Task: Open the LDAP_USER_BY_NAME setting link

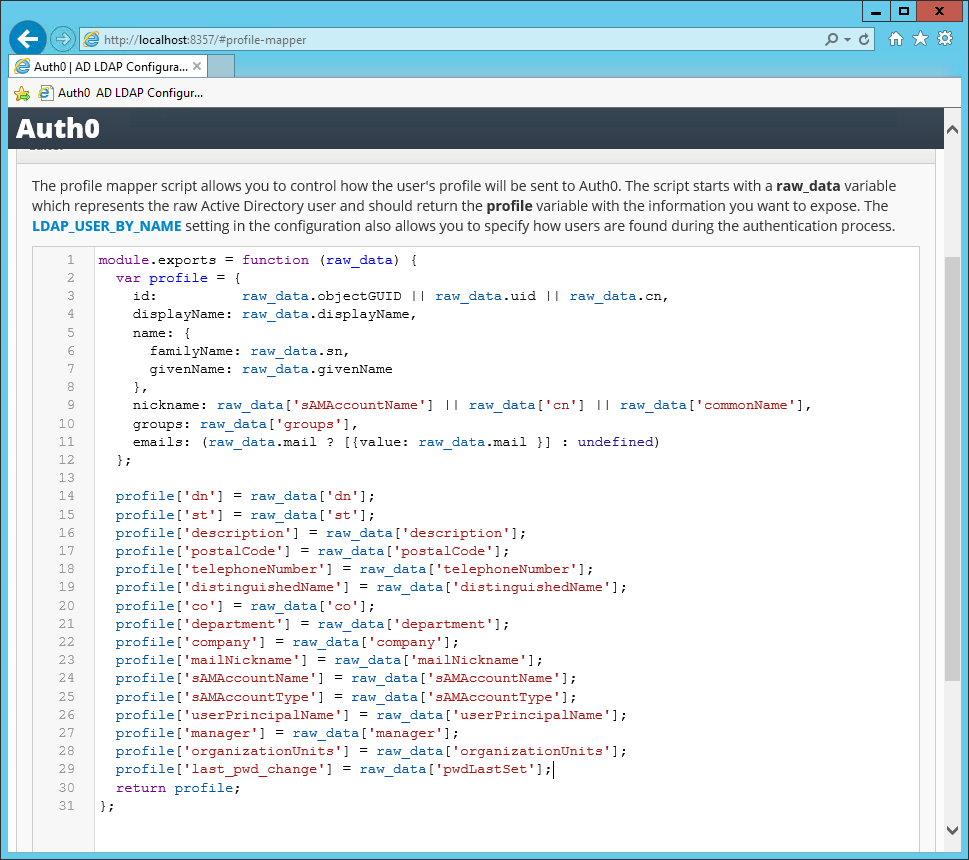Action: (107, 226)
